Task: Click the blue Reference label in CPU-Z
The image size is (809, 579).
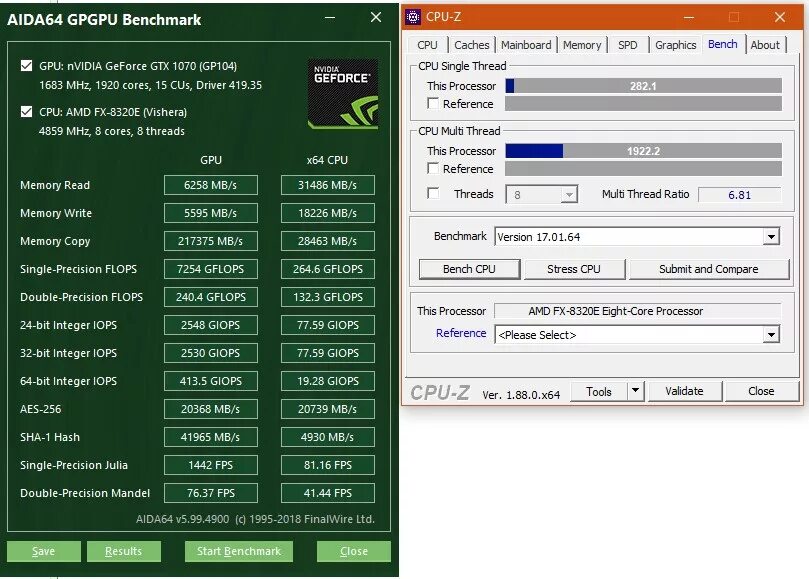Action: click(461, 333)
